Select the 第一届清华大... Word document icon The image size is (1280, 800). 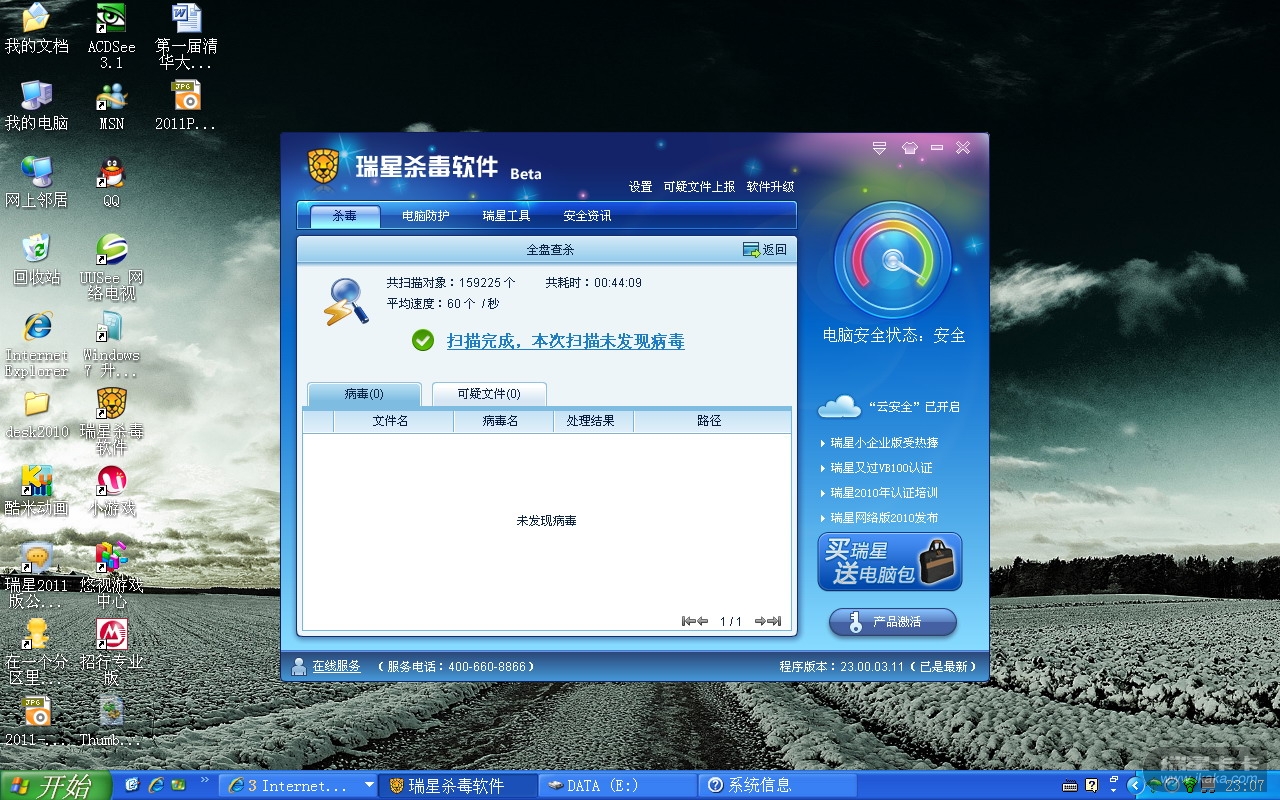(x=186, y=36)
